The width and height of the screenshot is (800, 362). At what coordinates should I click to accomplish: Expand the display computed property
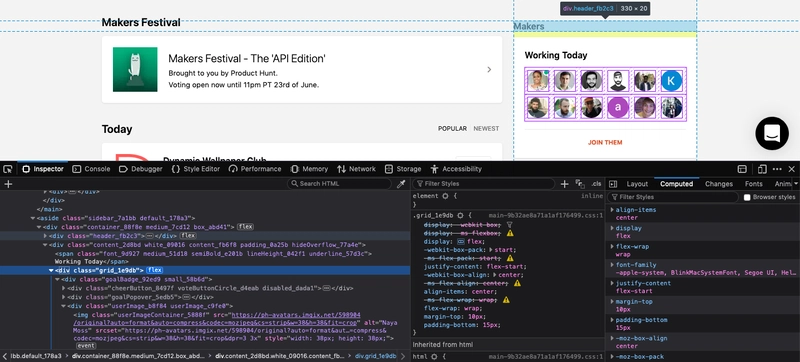coord(612,228)
